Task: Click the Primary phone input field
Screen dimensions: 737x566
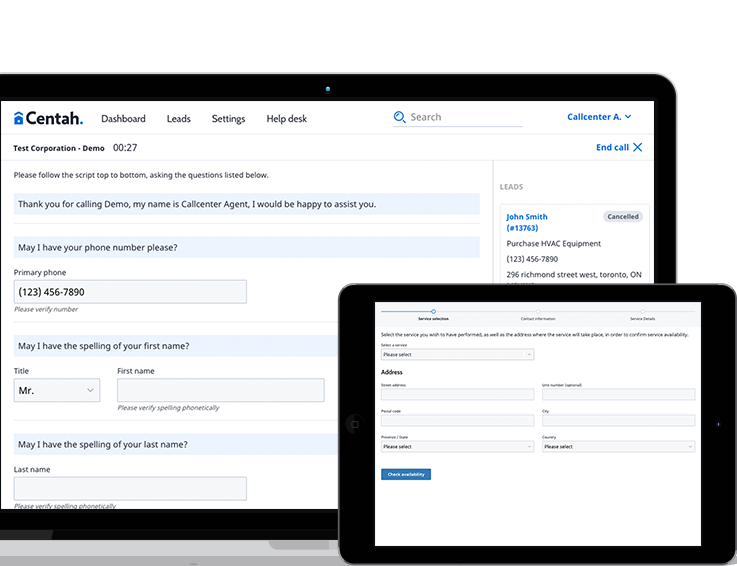Action: tap(130, 292)
